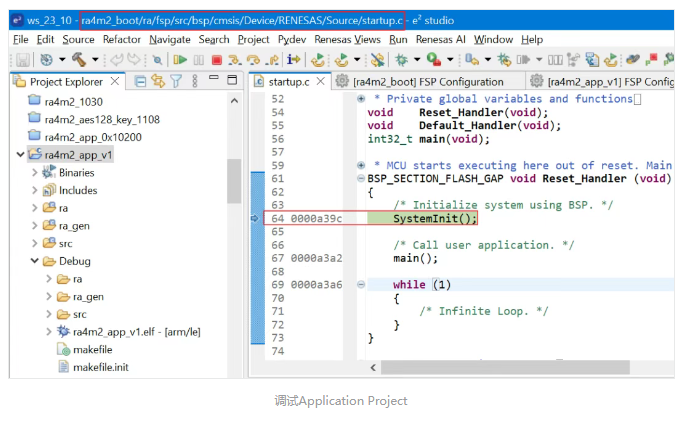Collapse the Debug folder
The width and height of the screenshot is (683, 424).
point(34,261)
